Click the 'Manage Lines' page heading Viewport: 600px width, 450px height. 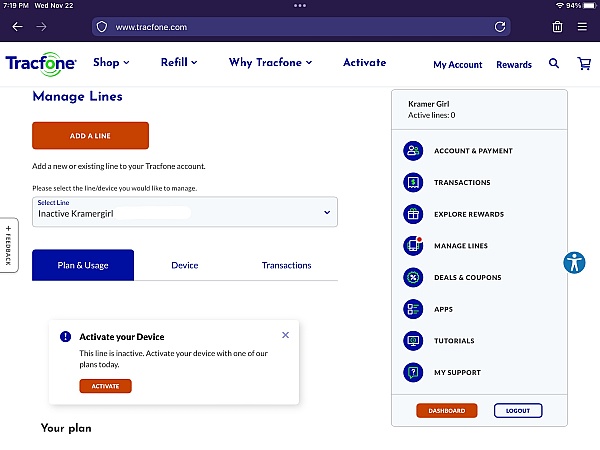pyautogui.click(x=78, y=96)
